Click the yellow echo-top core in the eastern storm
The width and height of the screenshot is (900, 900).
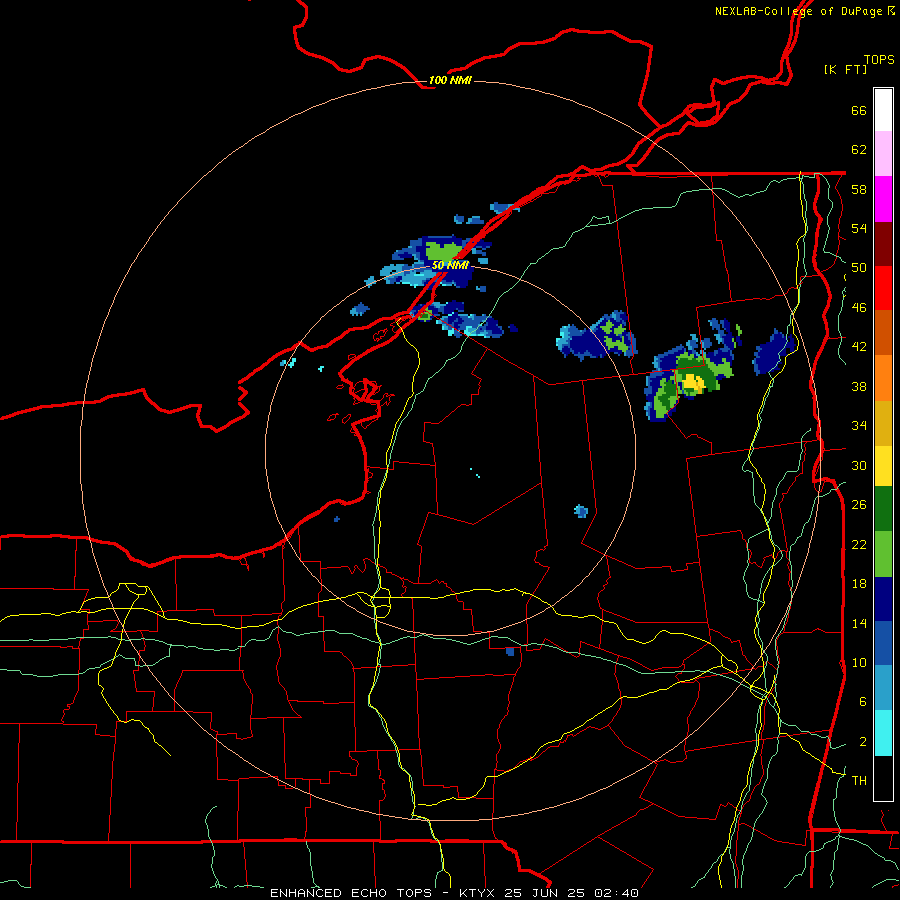click(x=693, y=383)
